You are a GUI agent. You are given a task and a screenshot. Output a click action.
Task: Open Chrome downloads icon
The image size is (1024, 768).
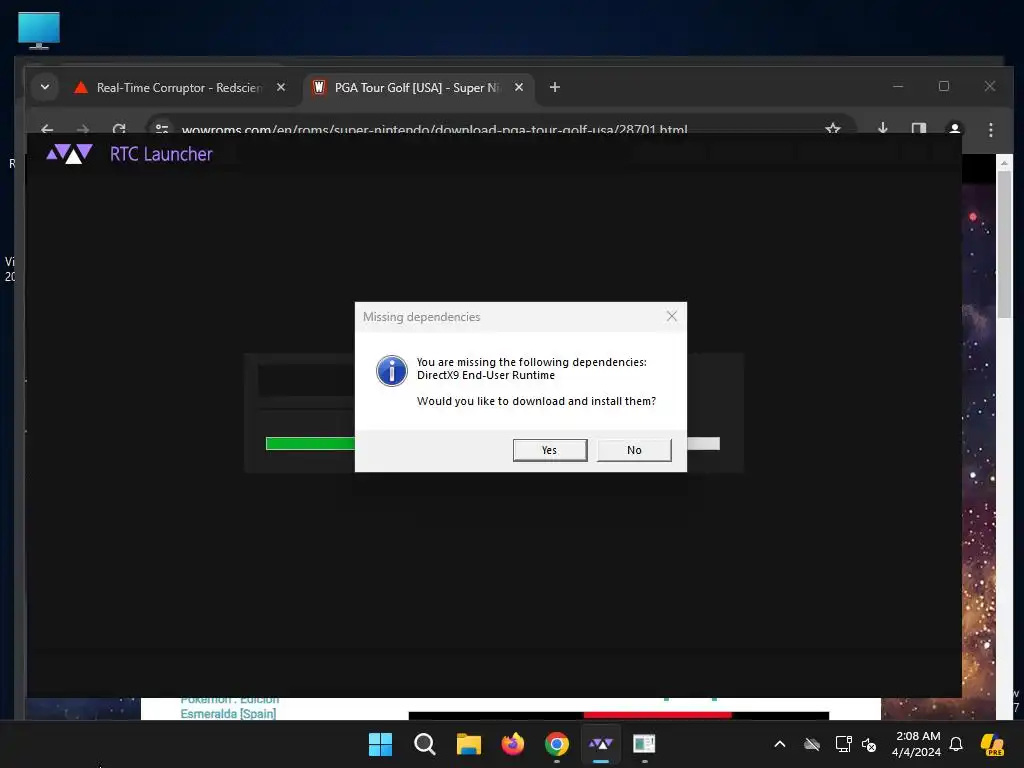tap(882, 128)
